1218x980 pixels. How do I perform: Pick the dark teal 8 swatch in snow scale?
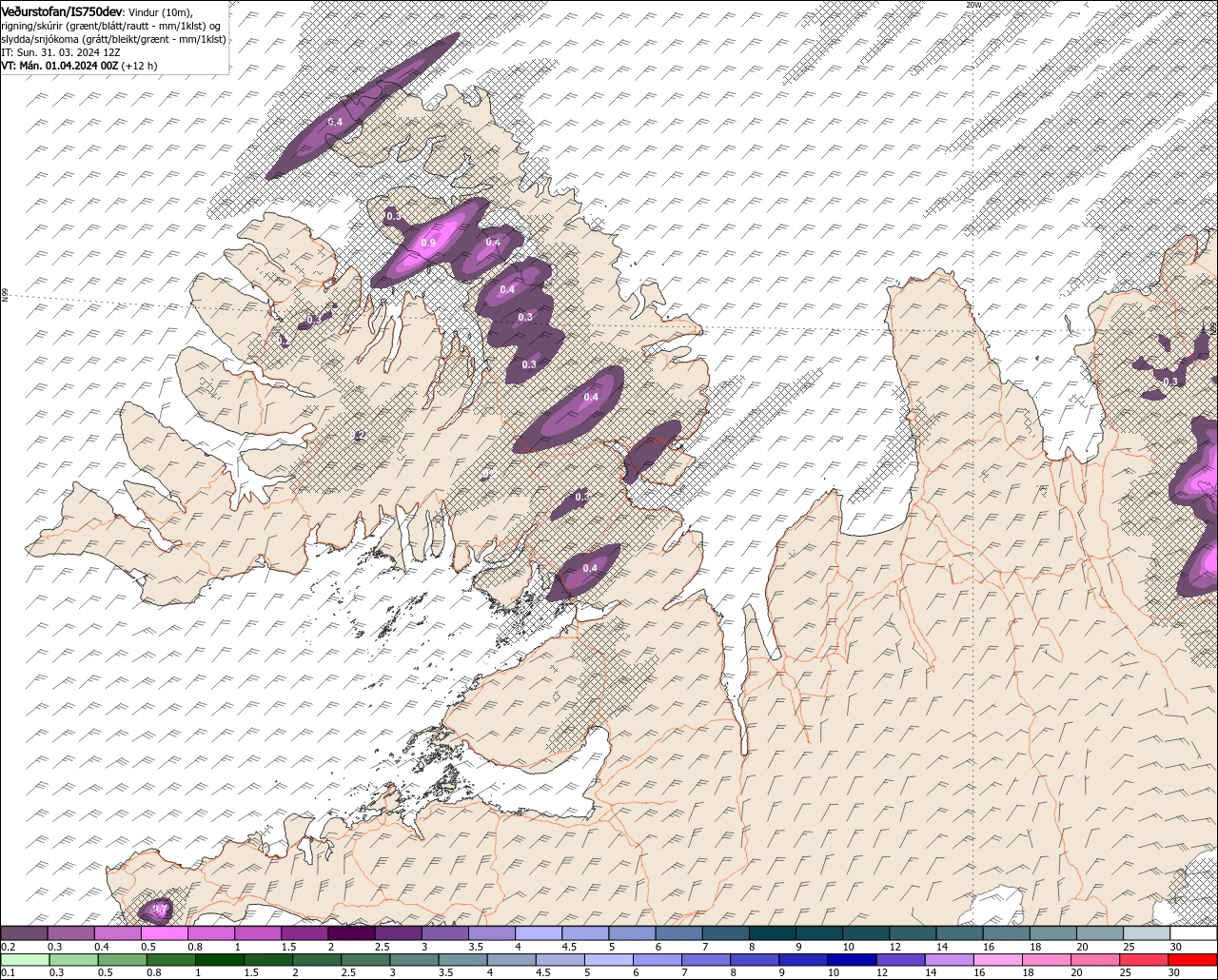(x=773, y=933)
